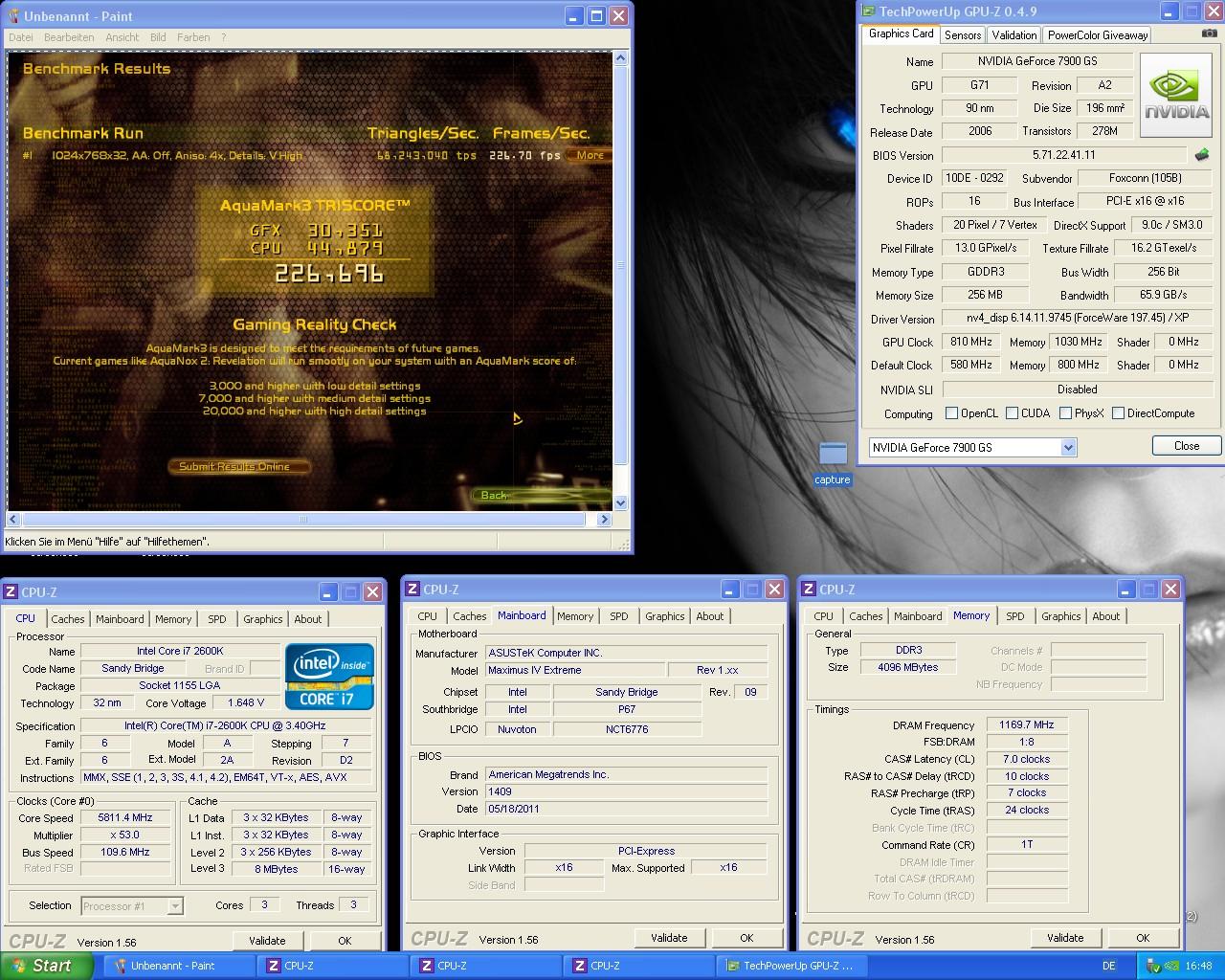The width and height of the screenshot is (1225, 980).
Task: Click the Windows Start button
Action: 47,966
